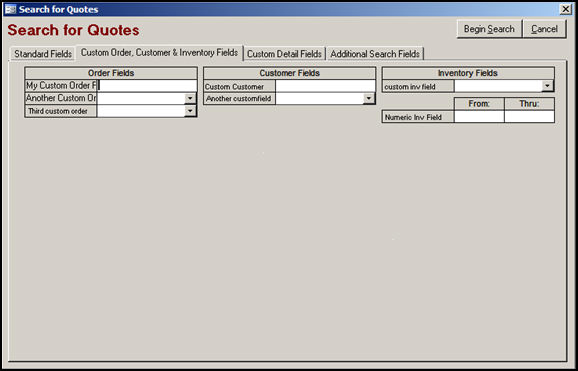Open the custom inv field dropdown arrow

(x=547, y=86)
